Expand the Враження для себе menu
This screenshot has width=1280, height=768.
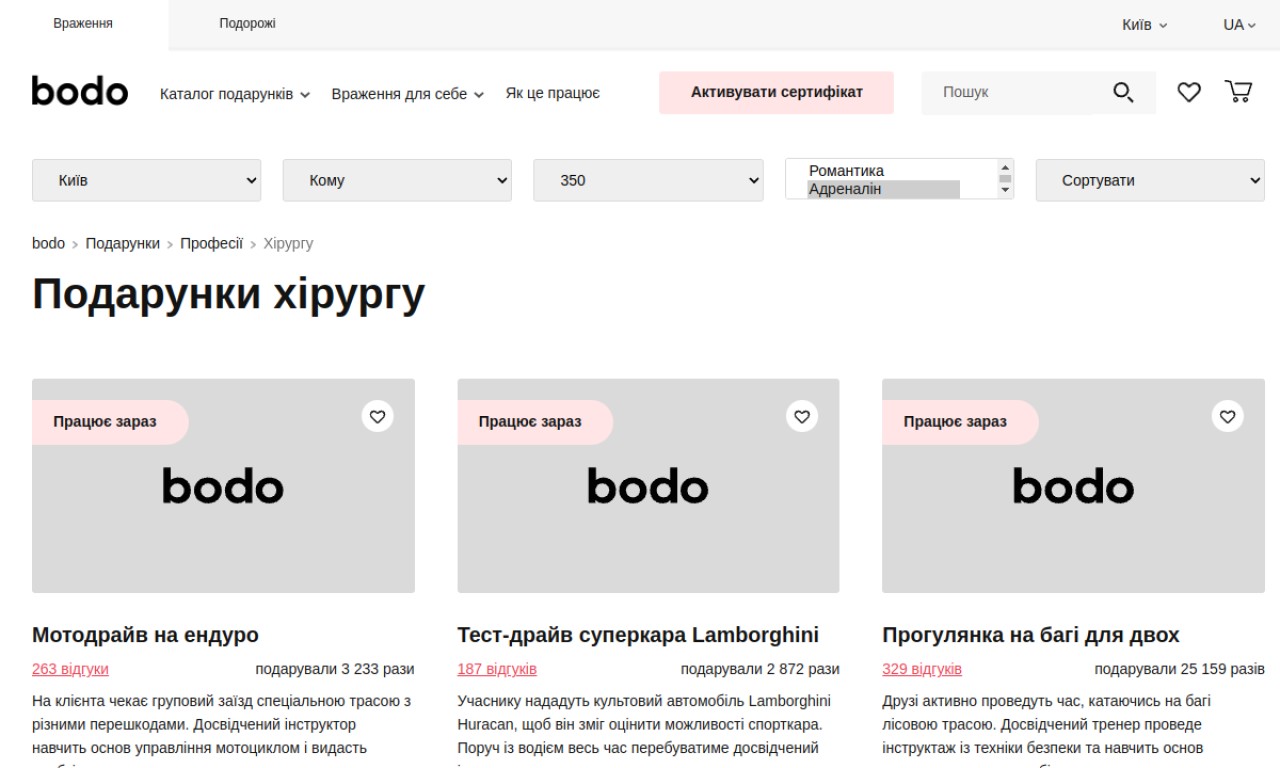tap(408, 94)
